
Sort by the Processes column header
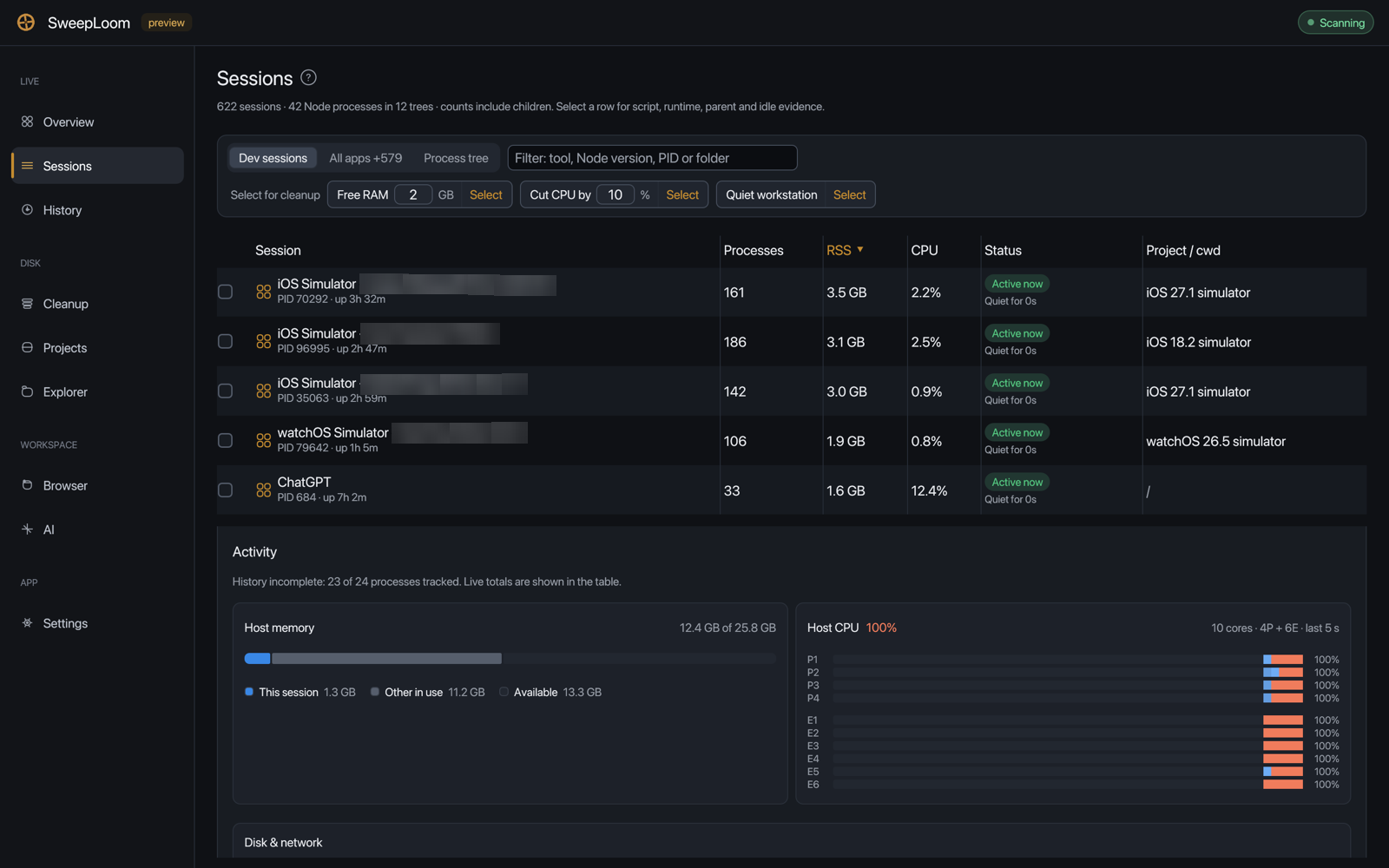coord(754,250)
